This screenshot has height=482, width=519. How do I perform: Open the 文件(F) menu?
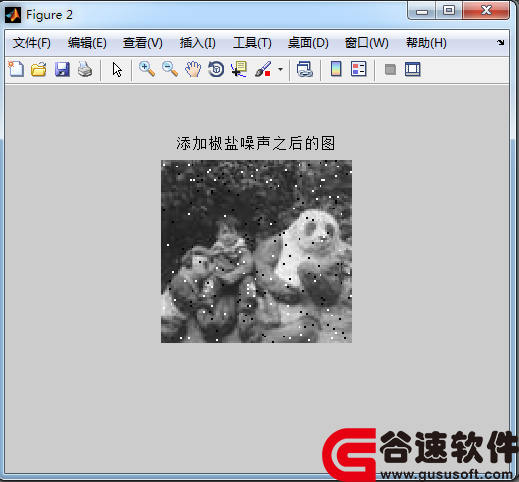coord(32,43)
